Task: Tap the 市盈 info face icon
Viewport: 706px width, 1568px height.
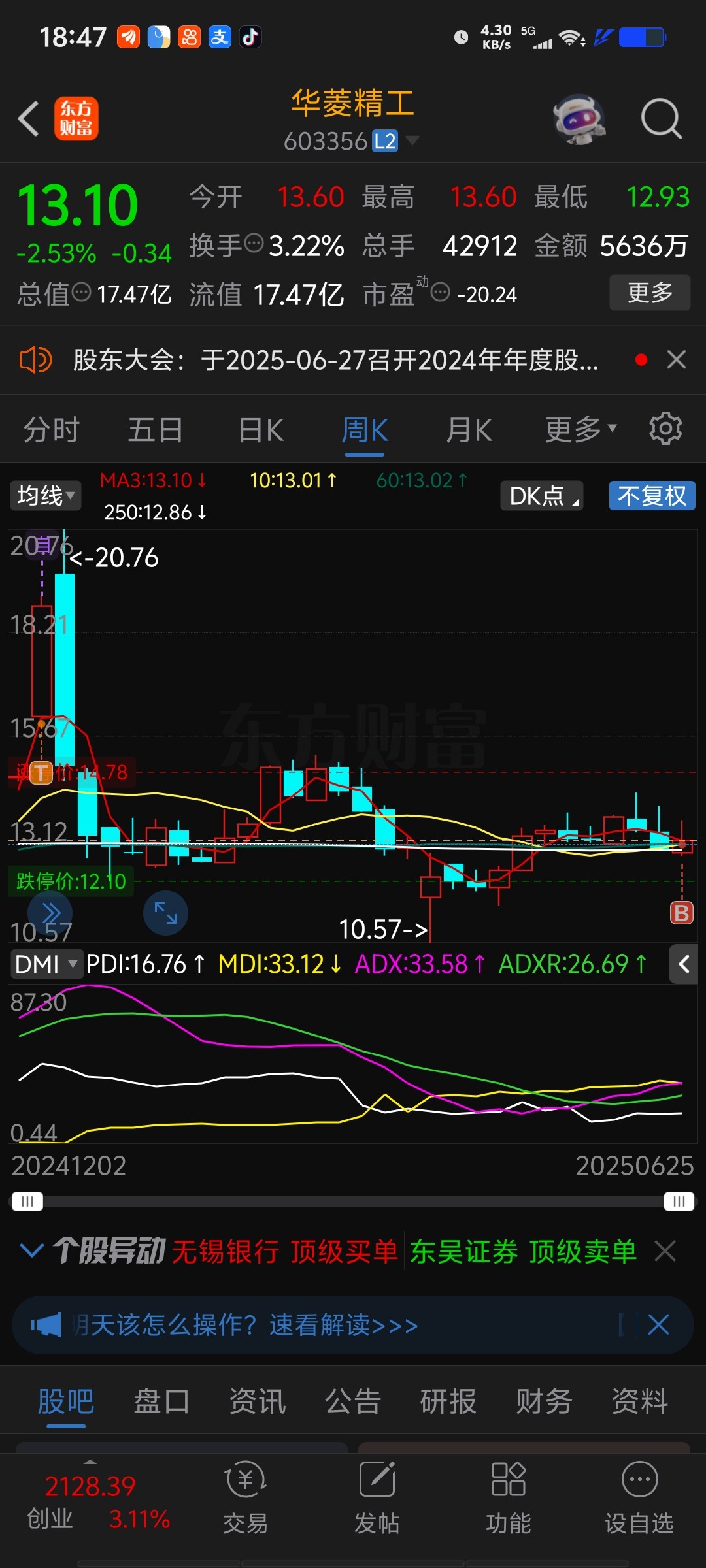Action: 441,292
